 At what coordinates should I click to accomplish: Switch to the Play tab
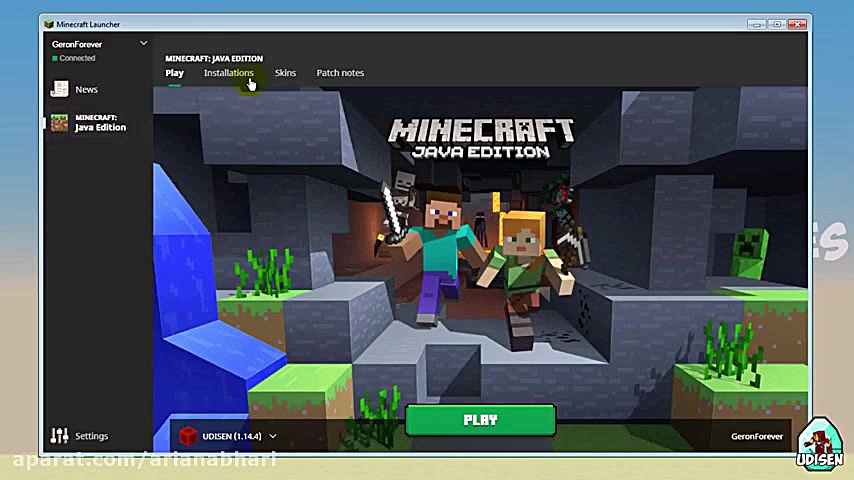tap(174, 73)
